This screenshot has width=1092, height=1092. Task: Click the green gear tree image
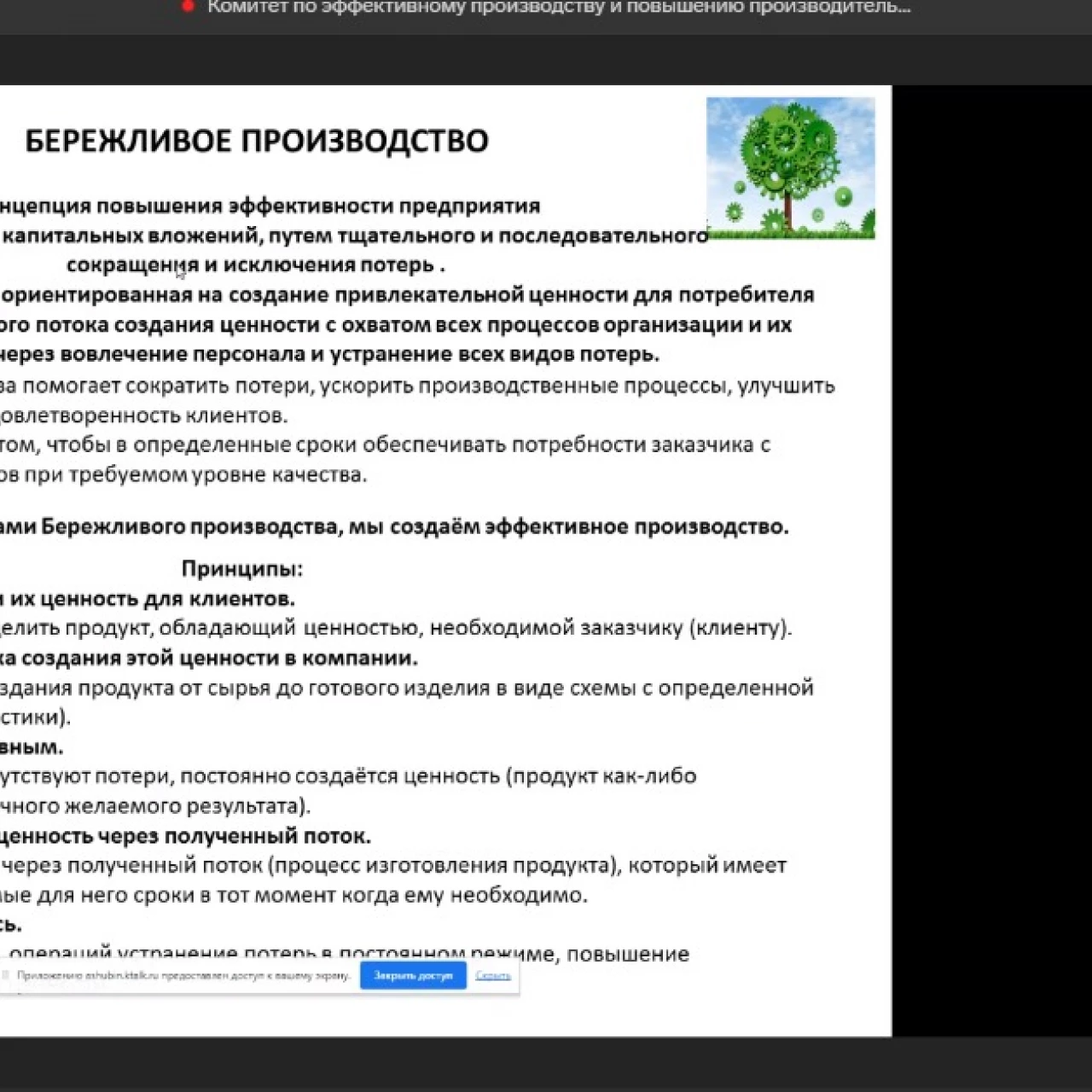point(790,168)
